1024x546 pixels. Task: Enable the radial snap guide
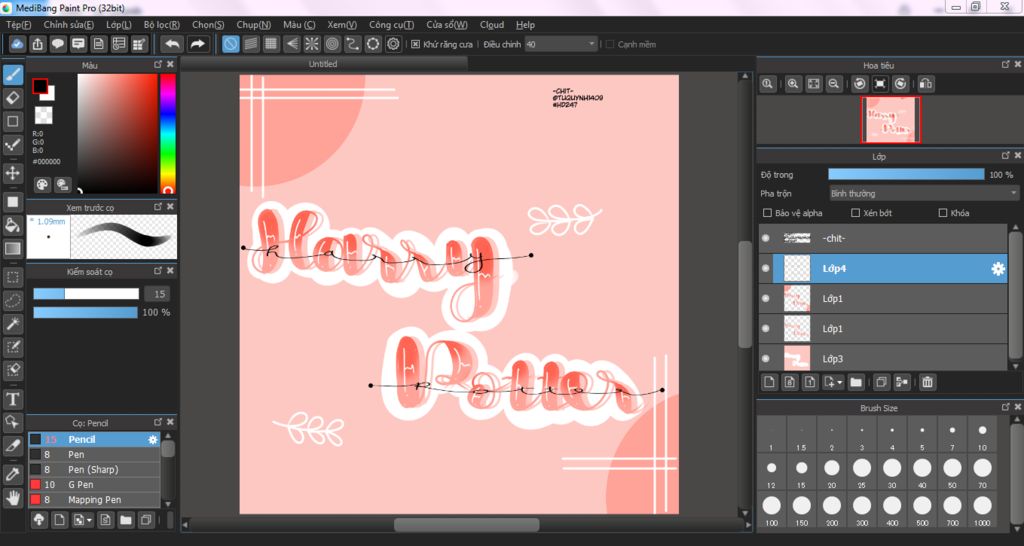(x=312, y=44)
